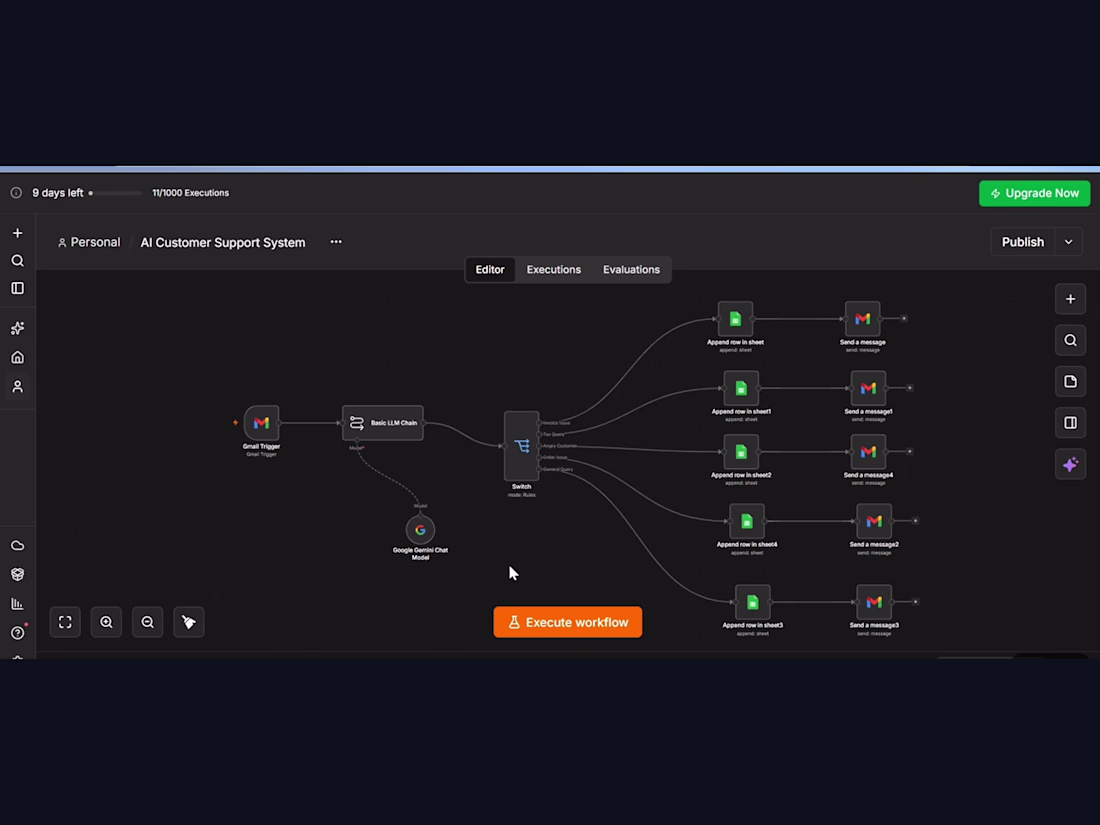Viewport: 1100px width, 825px height.
Task: Select the Gmail Trigger node
Action: click(x=261, y=423)
